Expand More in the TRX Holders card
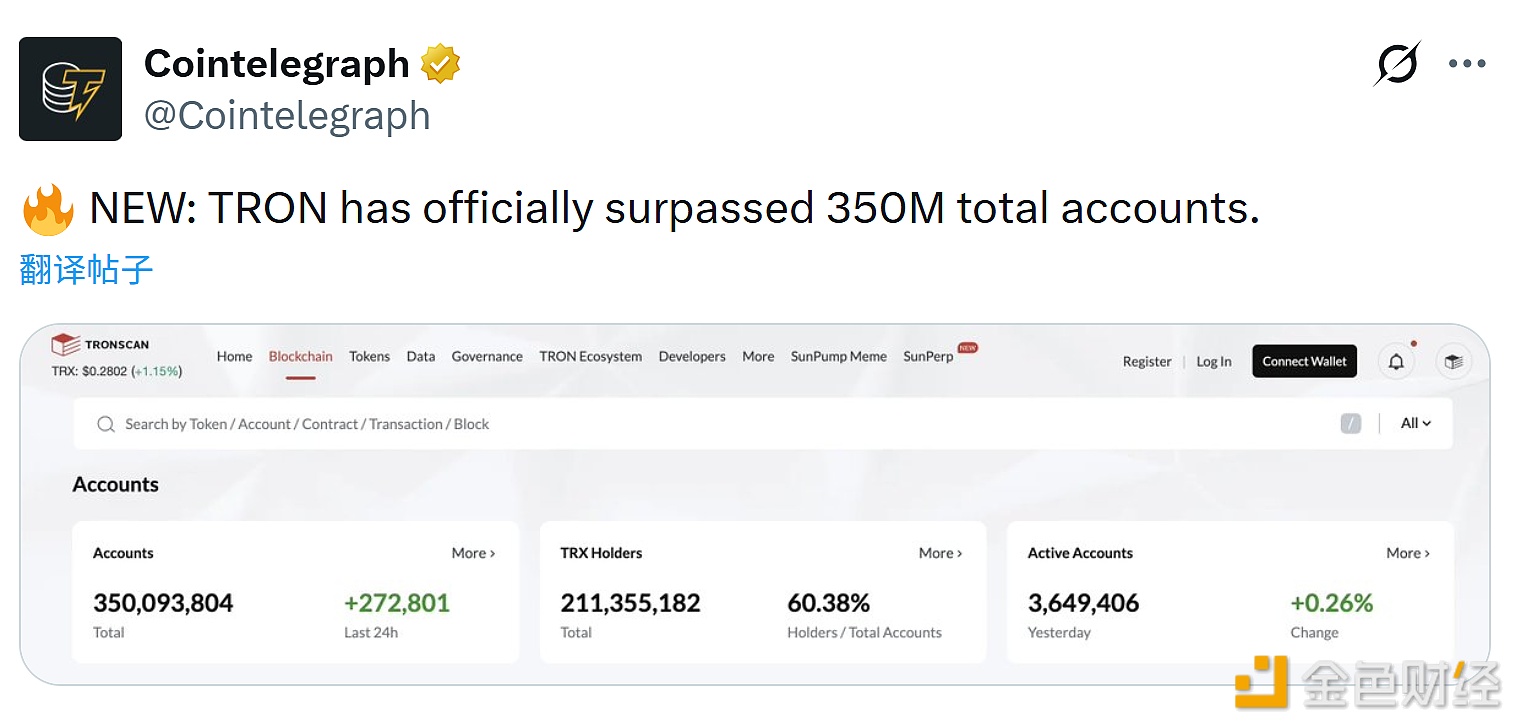Screen dimensions: 1514x722 pos(940,553)
